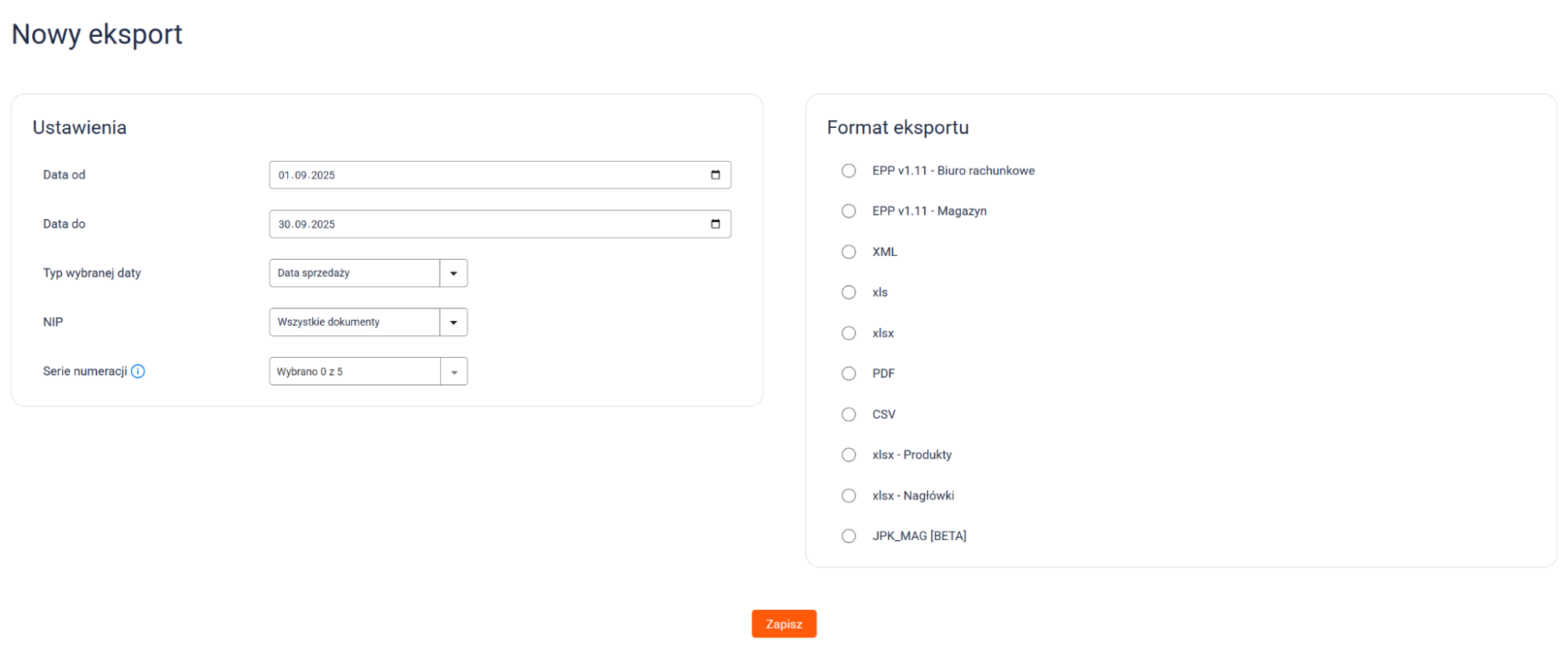Open calendar picker for Data od
Screen dimensions: 1568x653
[715, 175]
